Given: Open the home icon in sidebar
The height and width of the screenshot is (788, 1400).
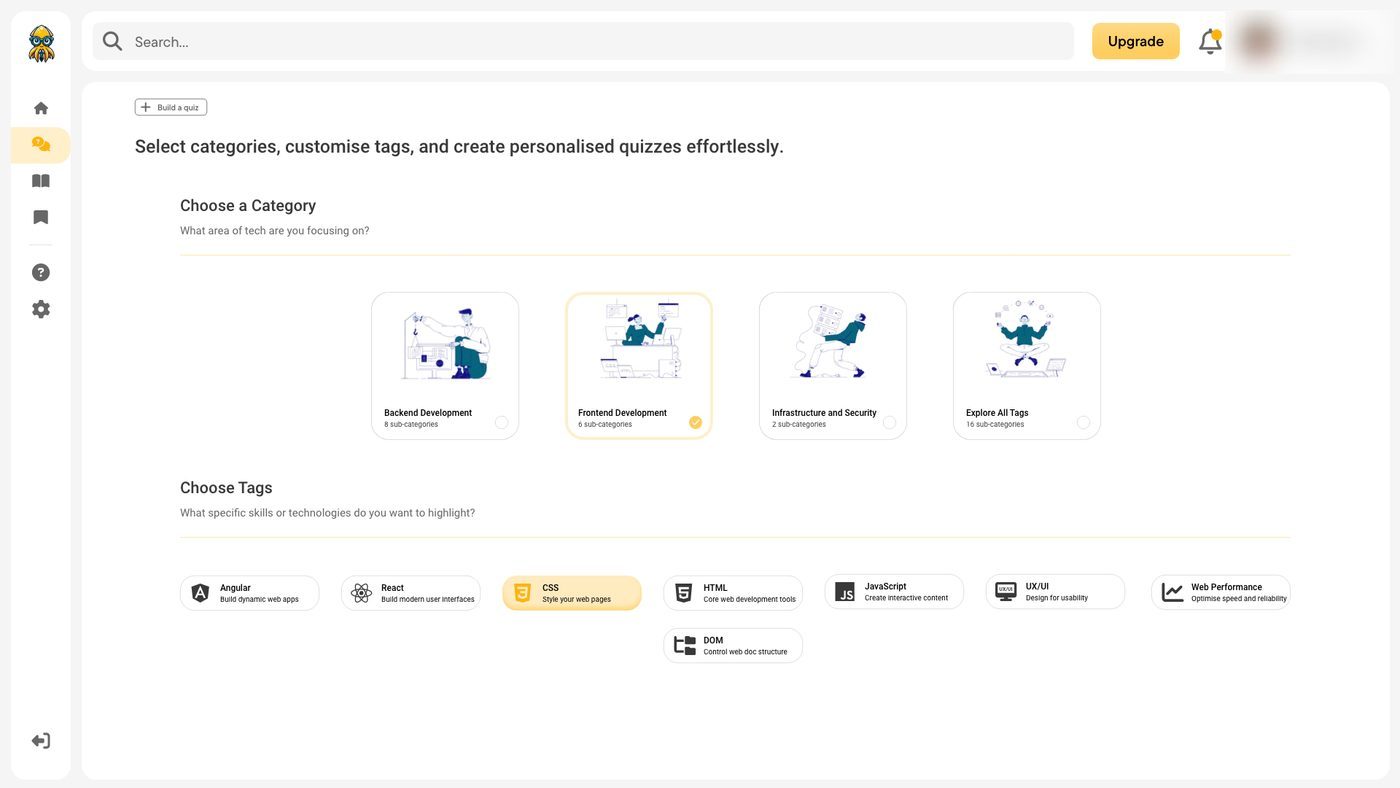Looking at the screenshot, I should click(x=41, y=108).
